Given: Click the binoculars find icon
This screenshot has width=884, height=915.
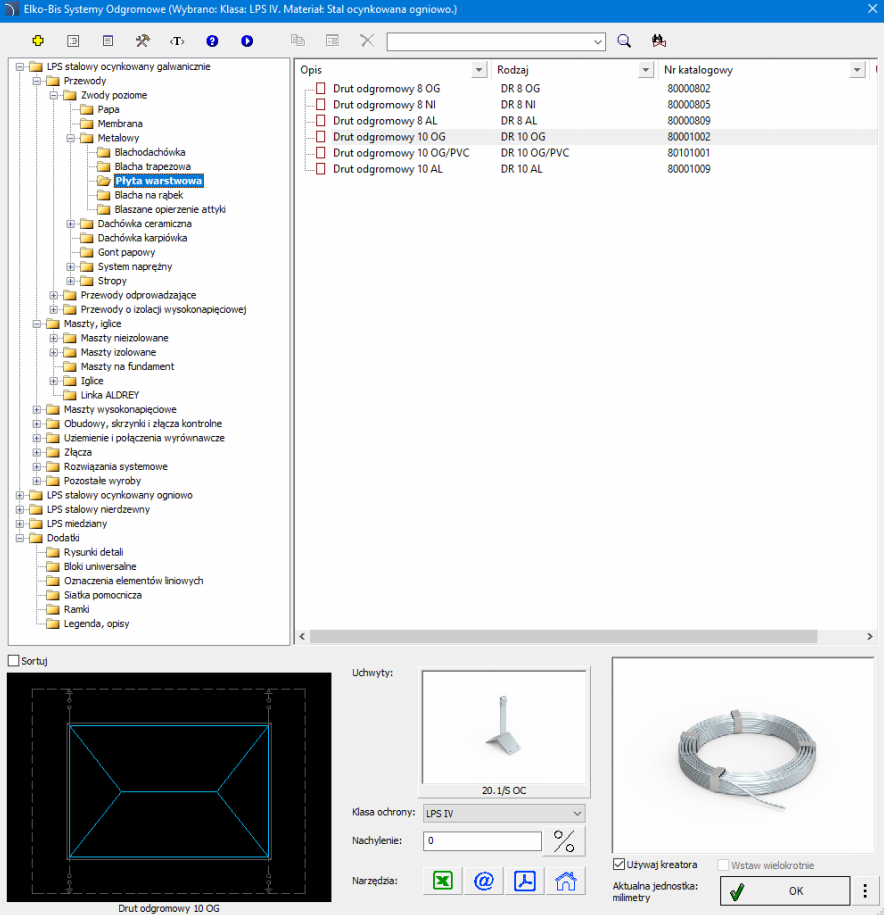Looking at the screenshot, I should [x=658, y=41].
